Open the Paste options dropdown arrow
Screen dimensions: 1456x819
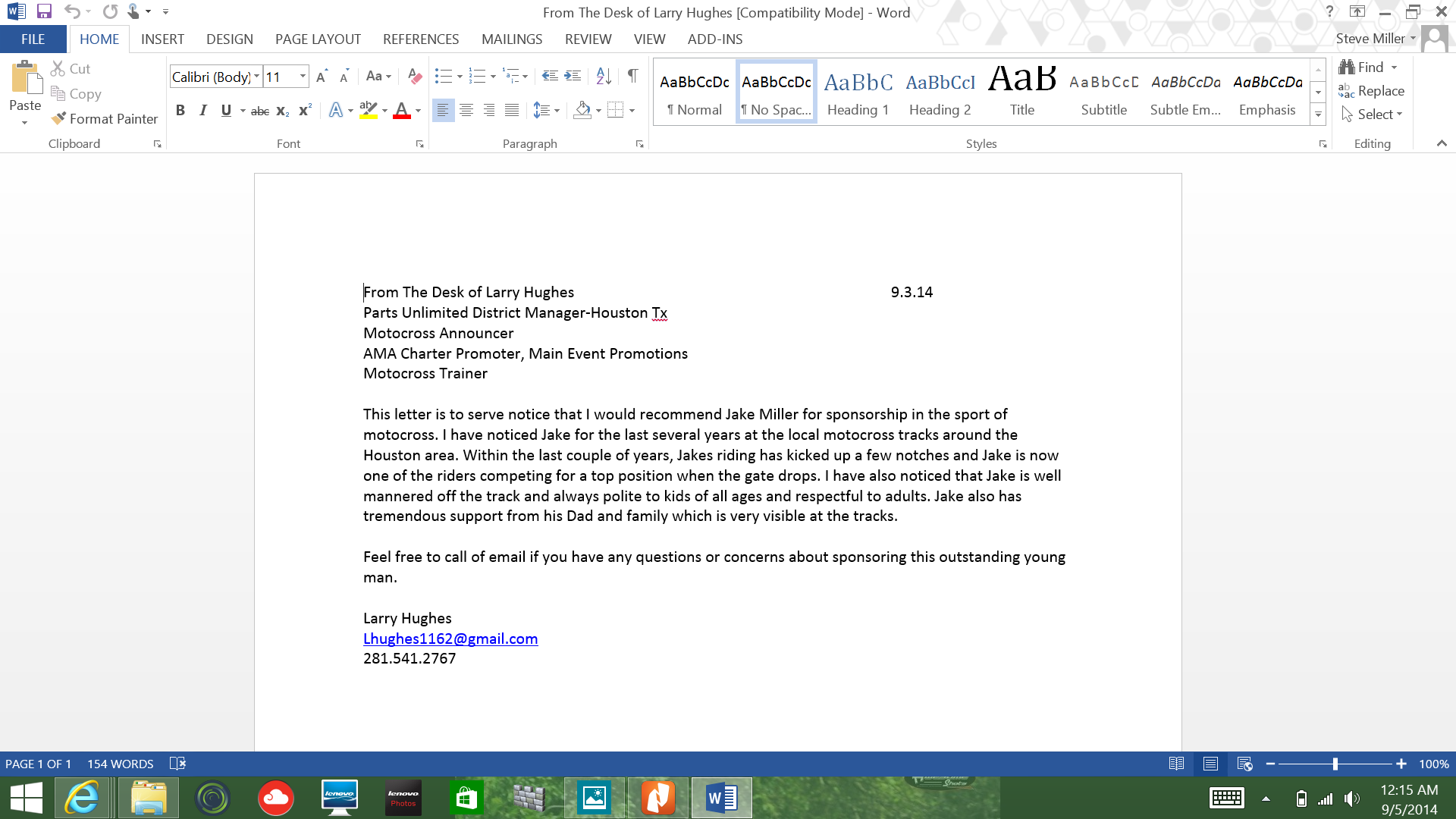[x=25, y=123]
